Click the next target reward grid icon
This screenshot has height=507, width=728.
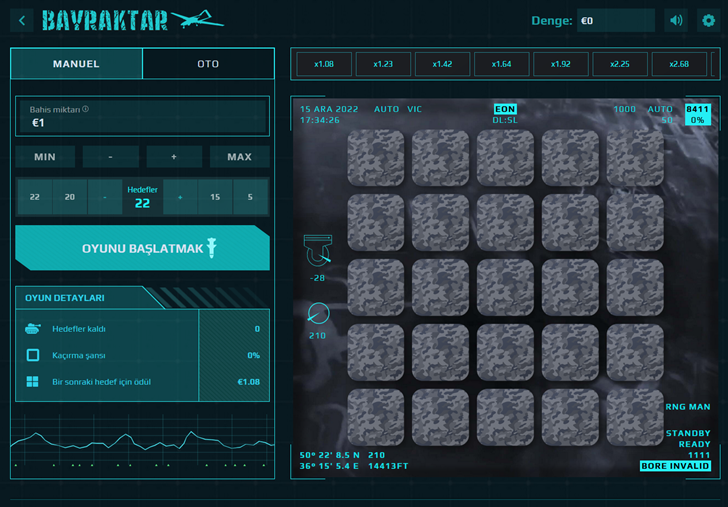click(32, 382)
